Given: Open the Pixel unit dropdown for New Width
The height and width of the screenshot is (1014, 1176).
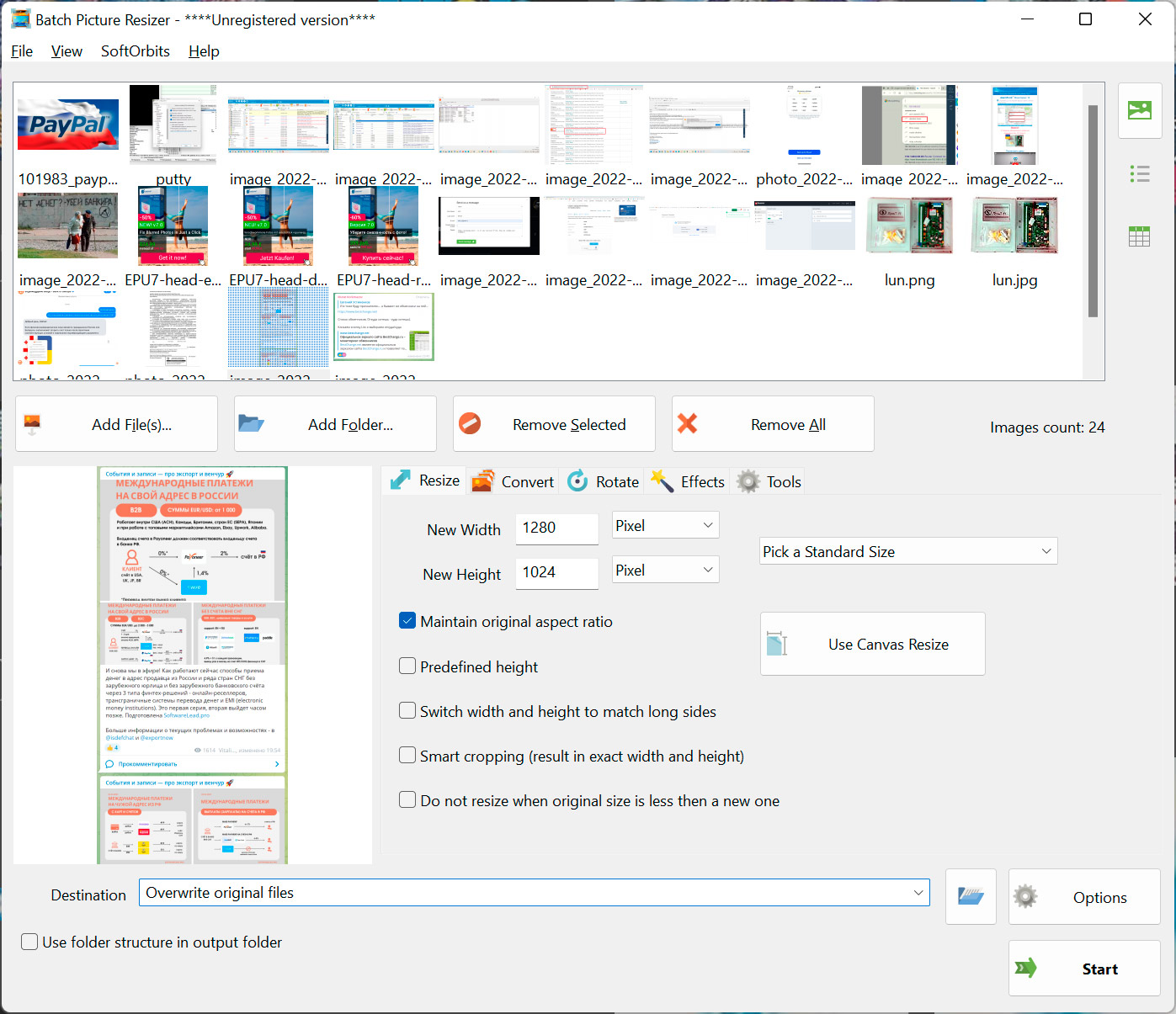Looking at the screenshot, I should (x=665, y=524).
